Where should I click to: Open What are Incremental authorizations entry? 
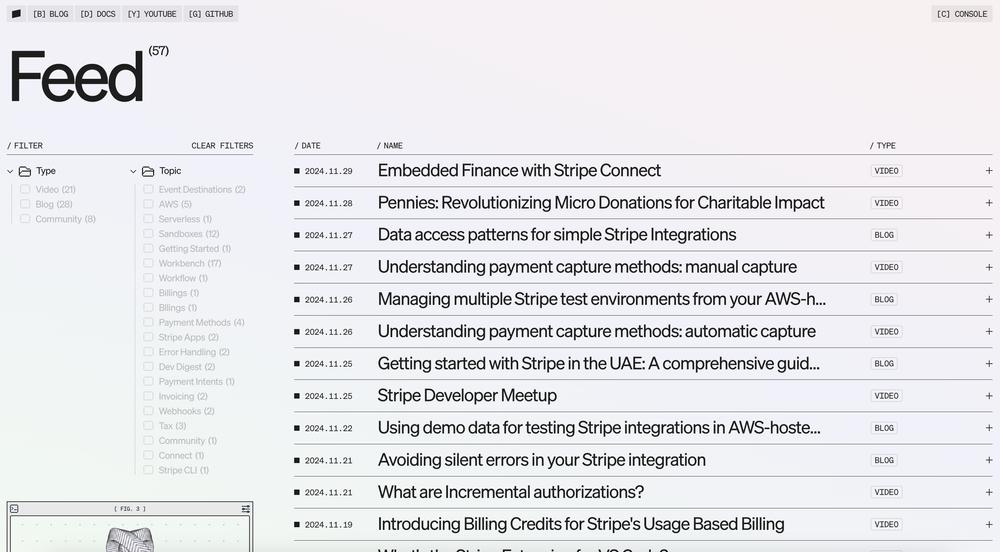(511, 492)
